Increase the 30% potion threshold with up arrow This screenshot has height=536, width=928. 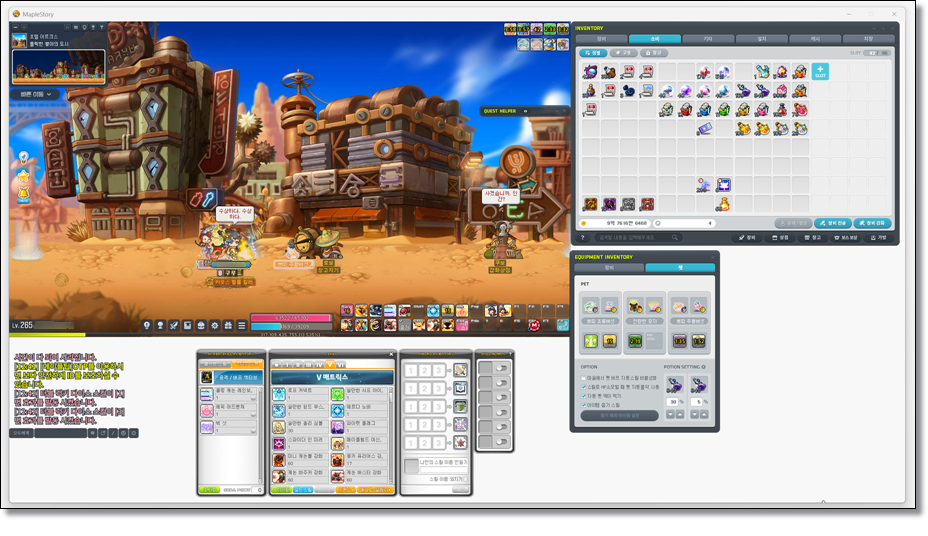click(x=680, y=415)
